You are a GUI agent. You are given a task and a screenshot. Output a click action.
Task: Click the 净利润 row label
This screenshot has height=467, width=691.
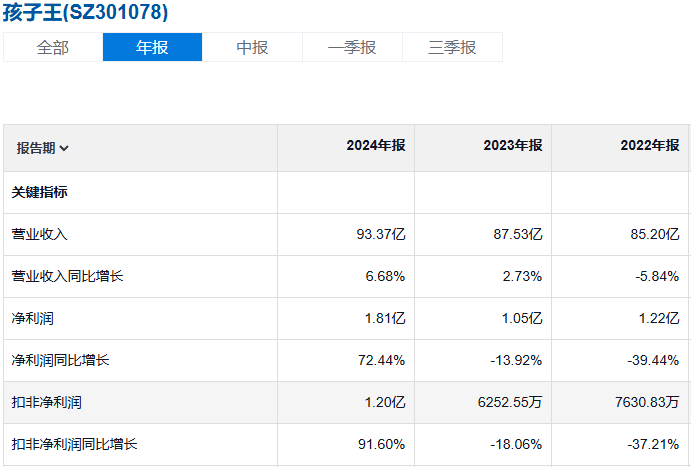click(33, 318)
